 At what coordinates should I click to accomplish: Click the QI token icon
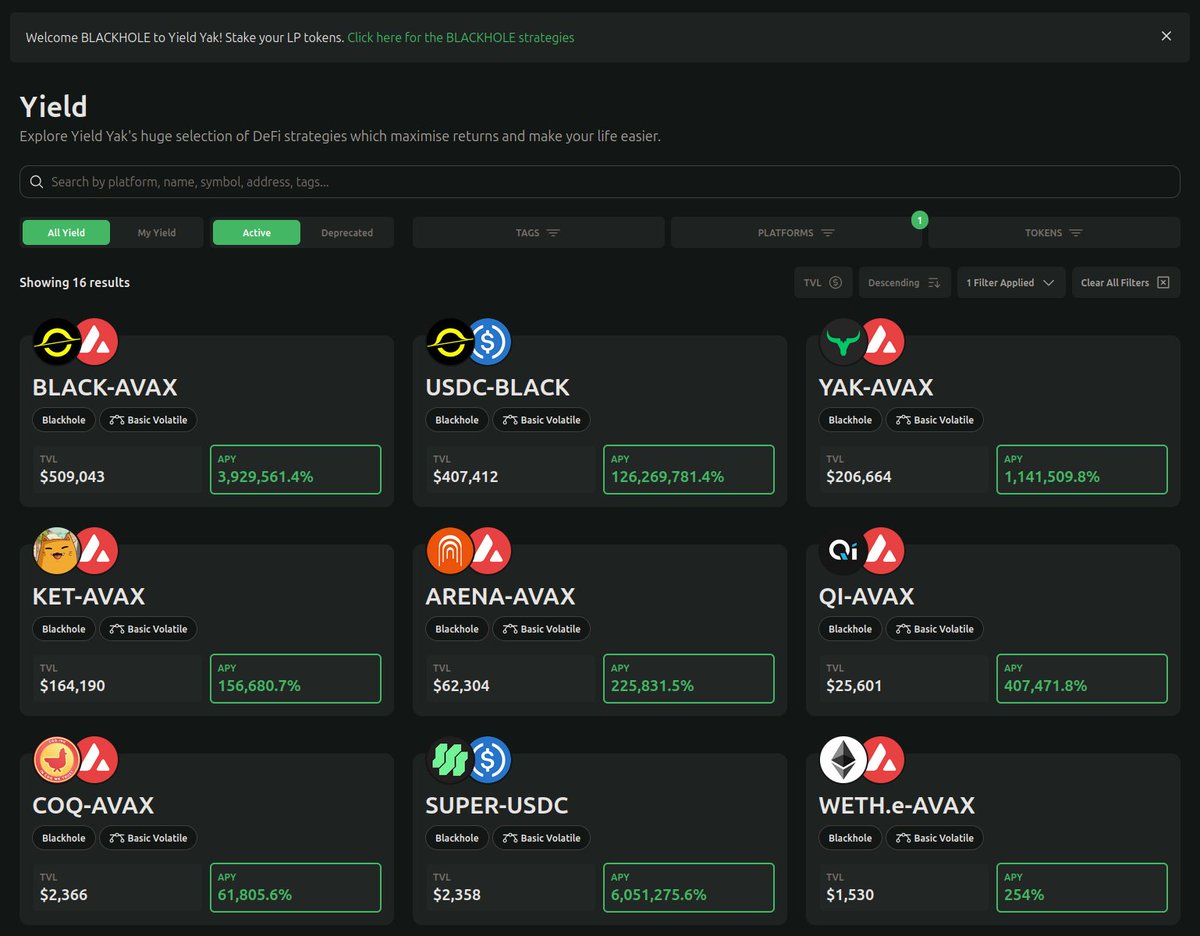(842, 551)
